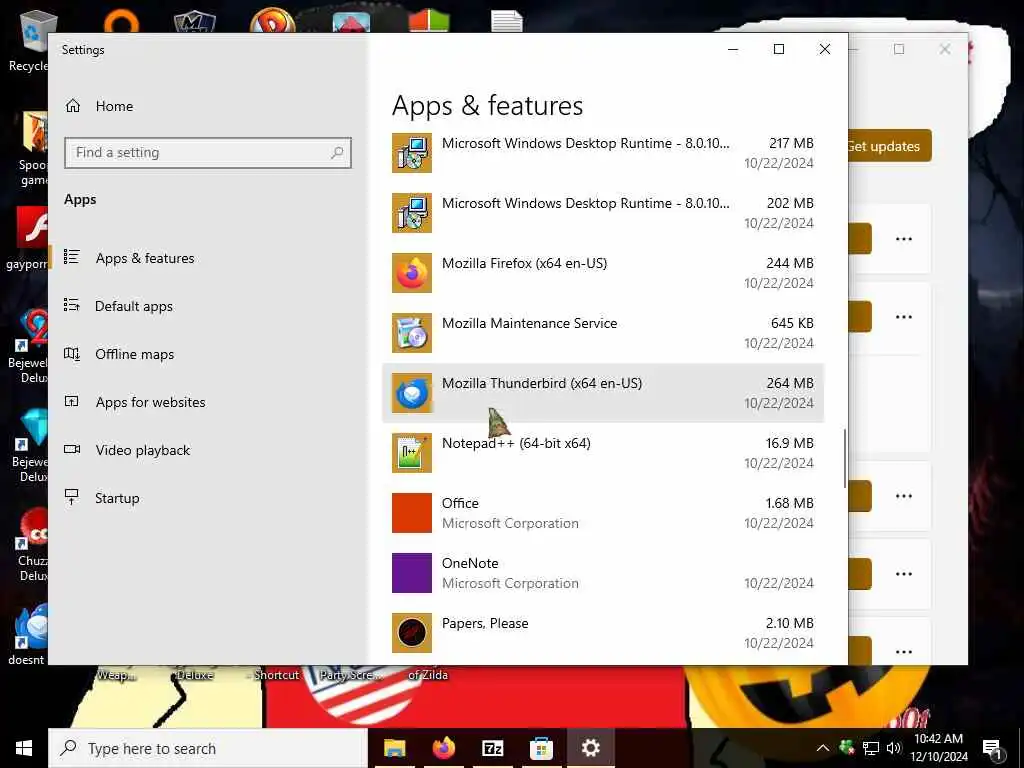Click the magnifier icon in Find a setting
The height and width of the screenshot is (768, 1024).
pyautogui.click(x=337, y=153)
